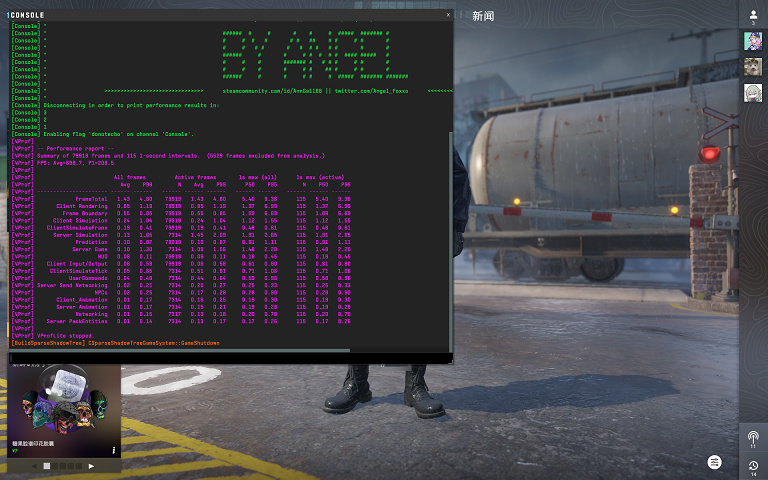Click the Client Simulation row label
This screenshot has height=480, width=768.
pos(80,221)
